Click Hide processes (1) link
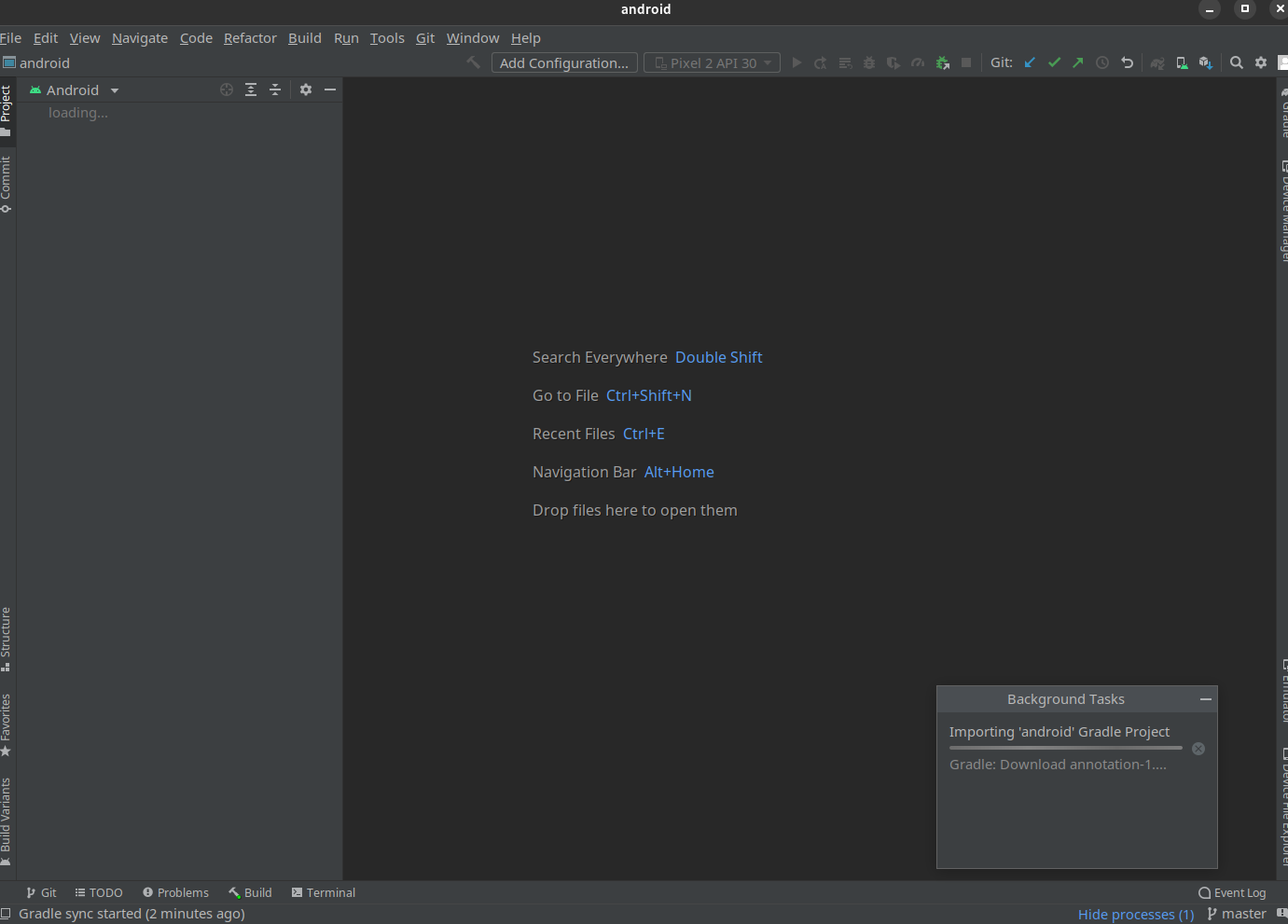This screenshot has width=1288, height=924. click(x=1136, y=914)
